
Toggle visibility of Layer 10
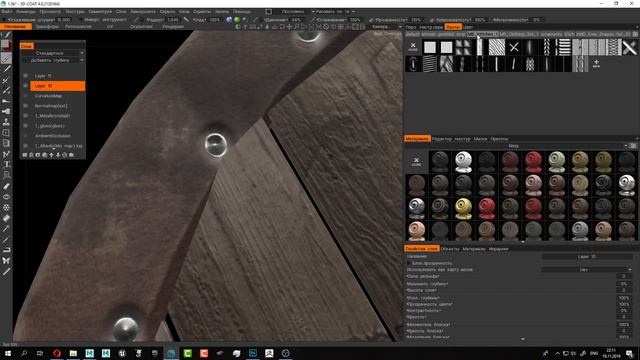pyautogui.click(x=26, y=86)
